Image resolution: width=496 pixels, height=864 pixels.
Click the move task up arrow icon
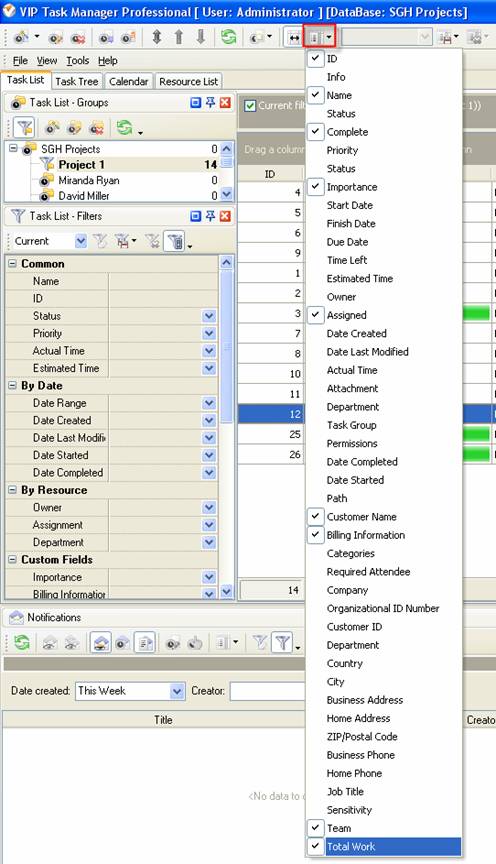179,37
